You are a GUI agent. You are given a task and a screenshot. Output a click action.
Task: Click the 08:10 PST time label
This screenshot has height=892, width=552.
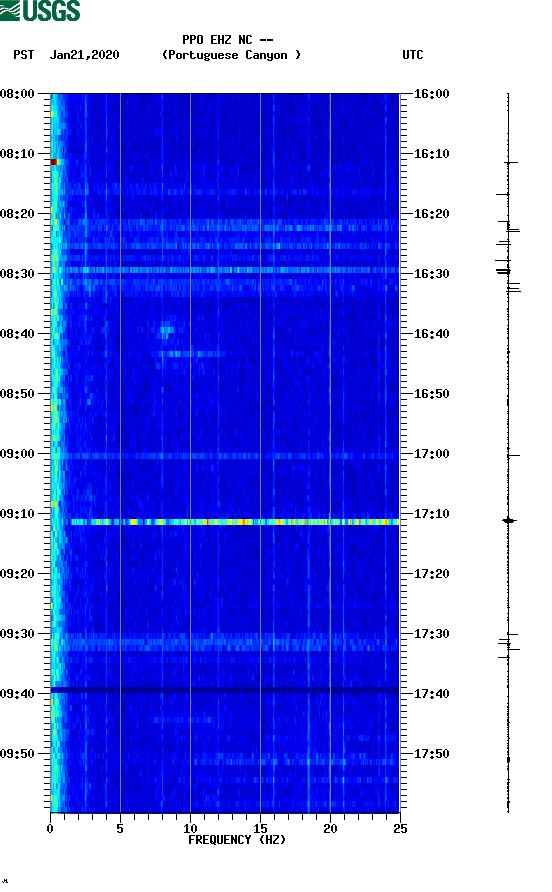tap(18, 154)
